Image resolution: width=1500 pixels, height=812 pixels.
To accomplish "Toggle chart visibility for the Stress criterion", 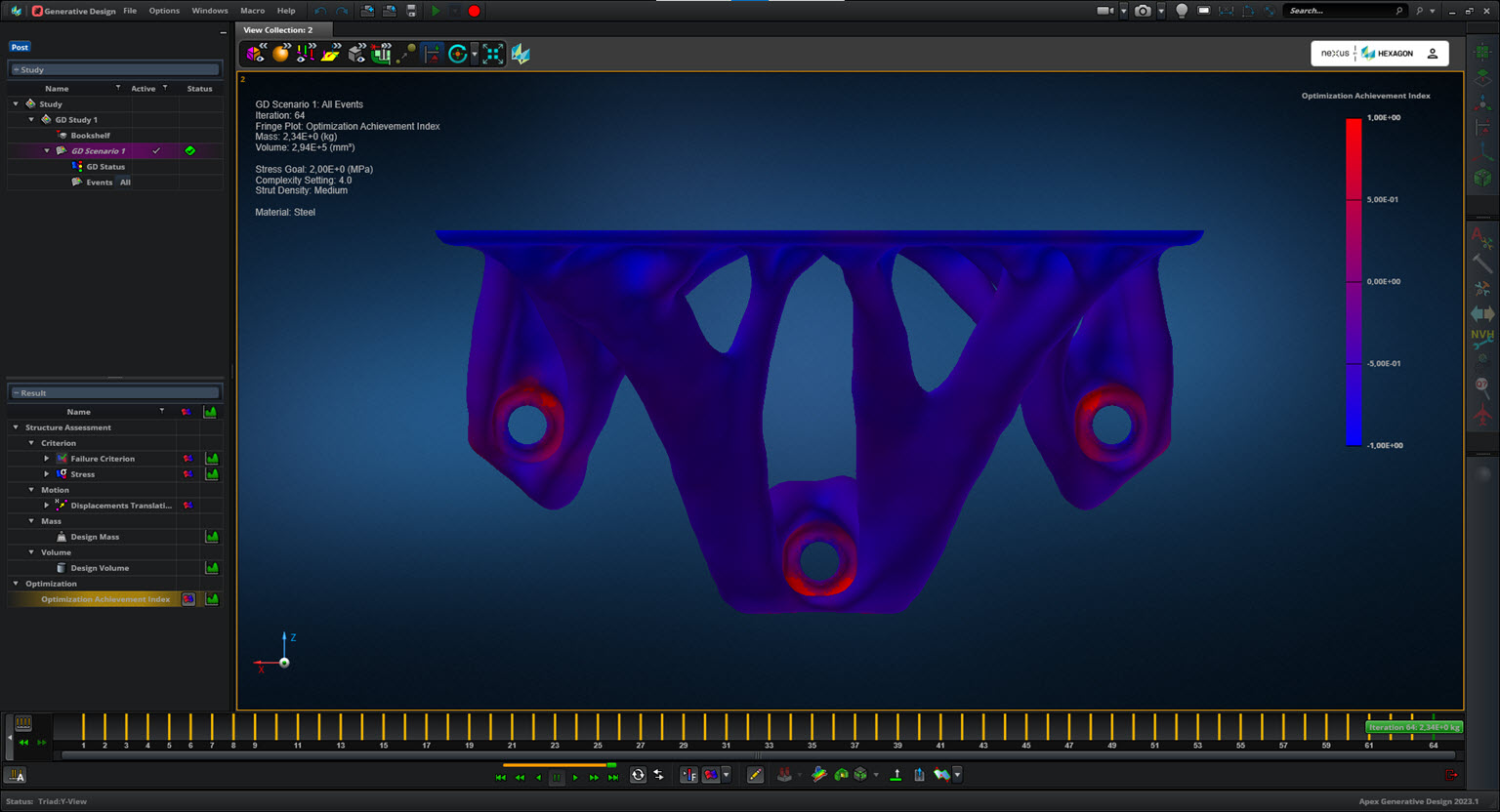I will [211, 473].
